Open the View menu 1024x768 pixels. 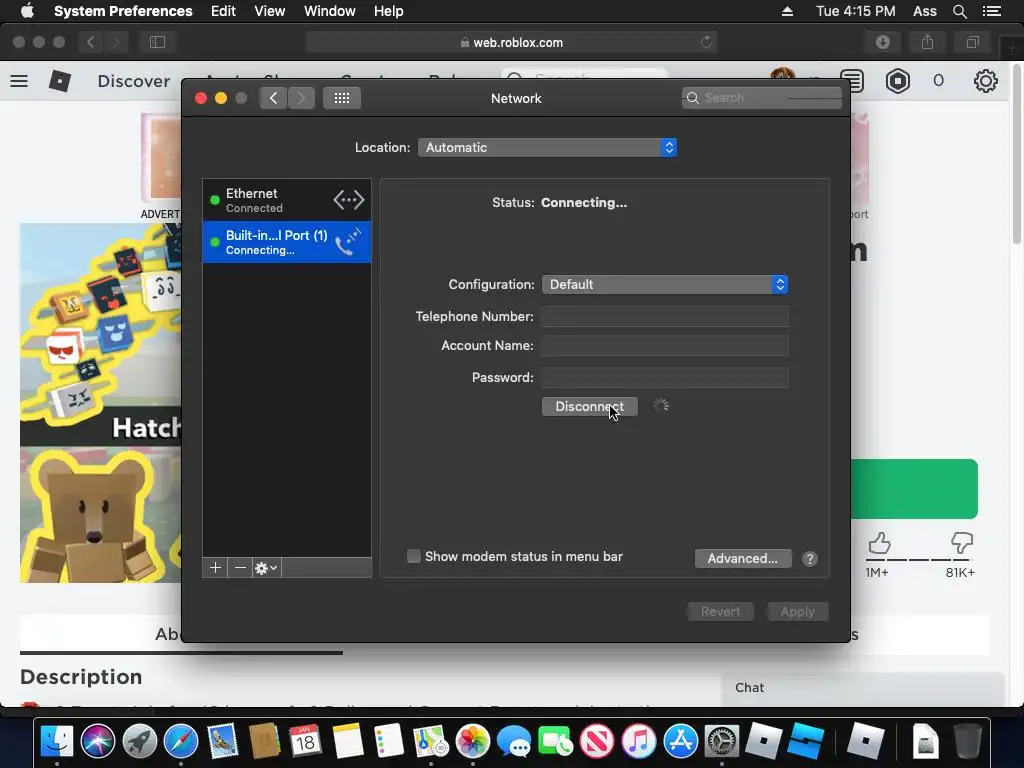coord(269,11)
